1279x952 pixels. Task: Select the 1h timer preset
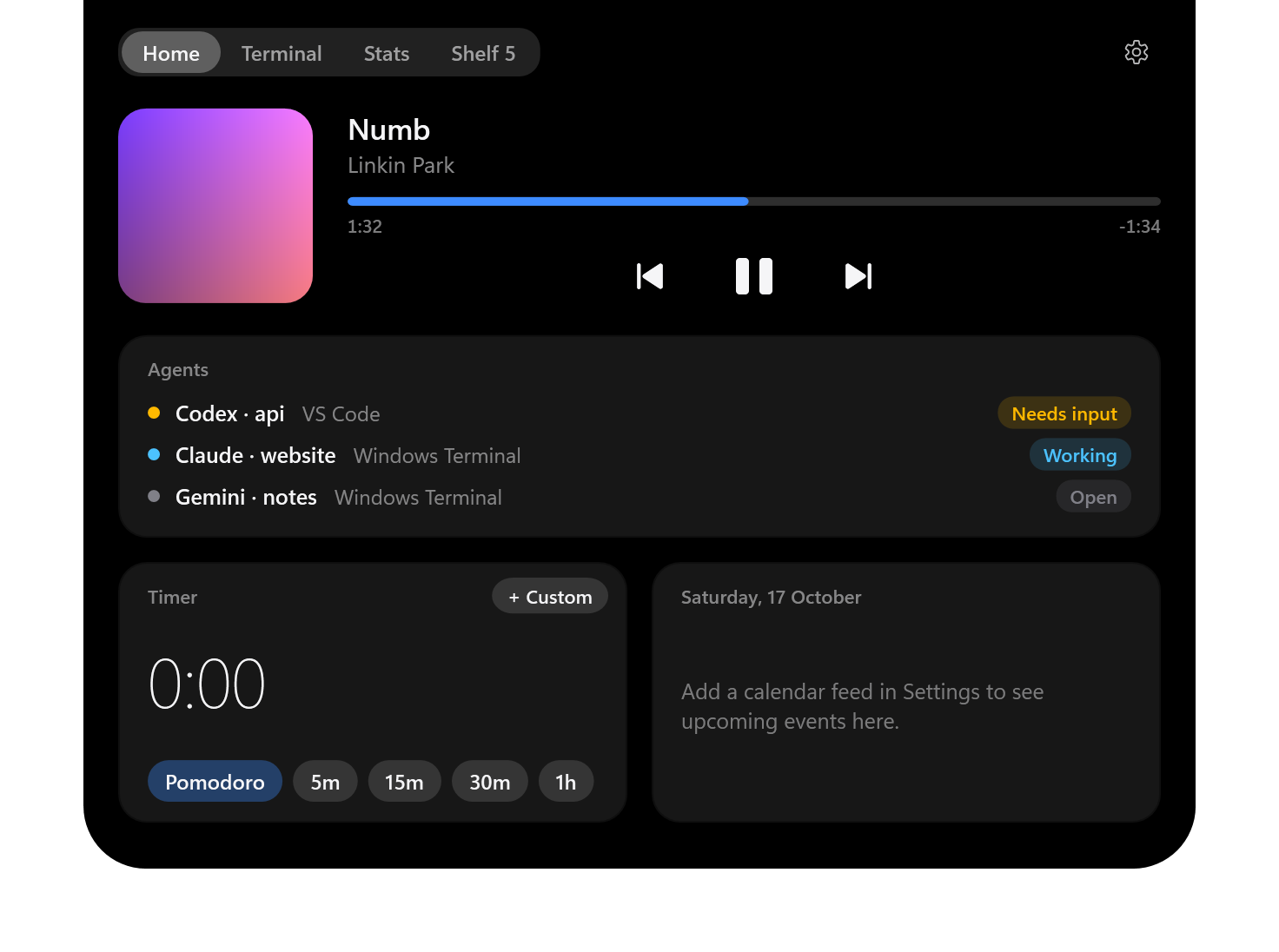(x=566, y=782)
